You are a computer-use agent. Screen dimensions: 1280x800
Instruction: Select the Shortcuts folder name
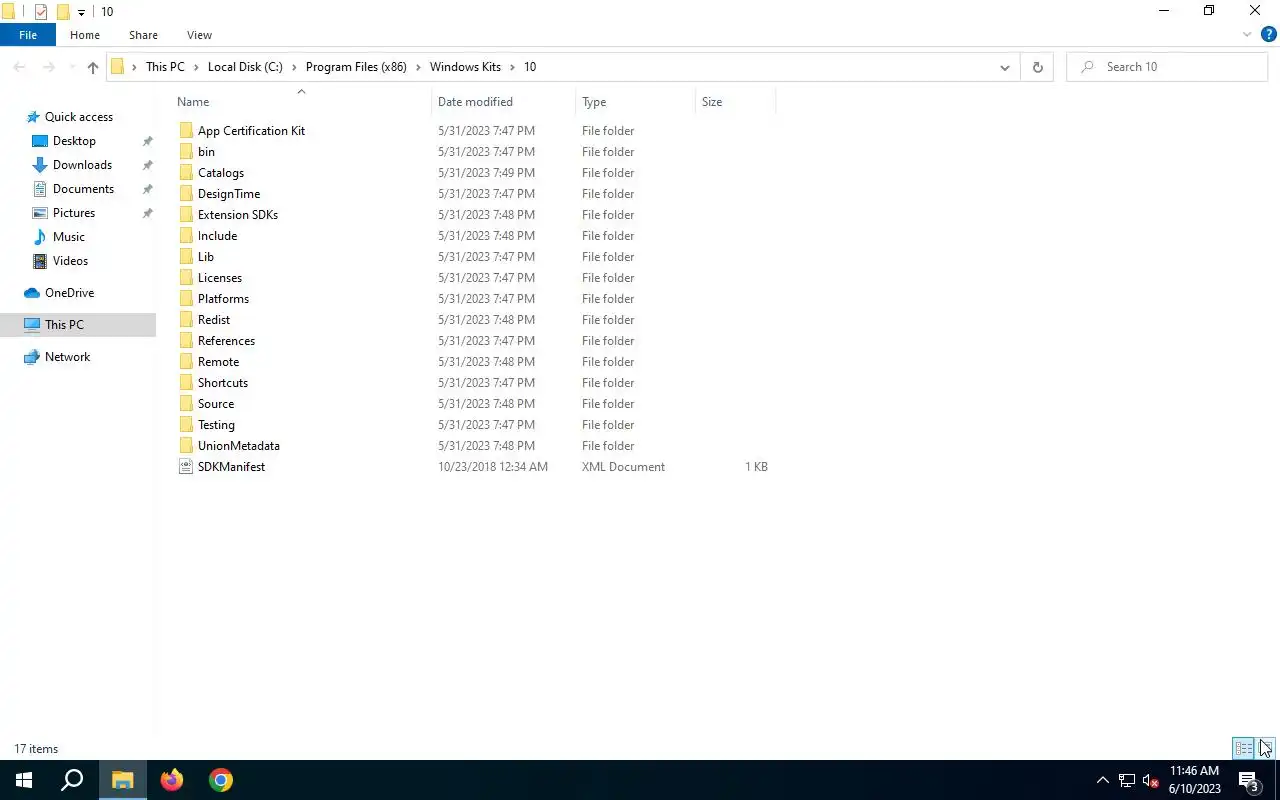223,383
